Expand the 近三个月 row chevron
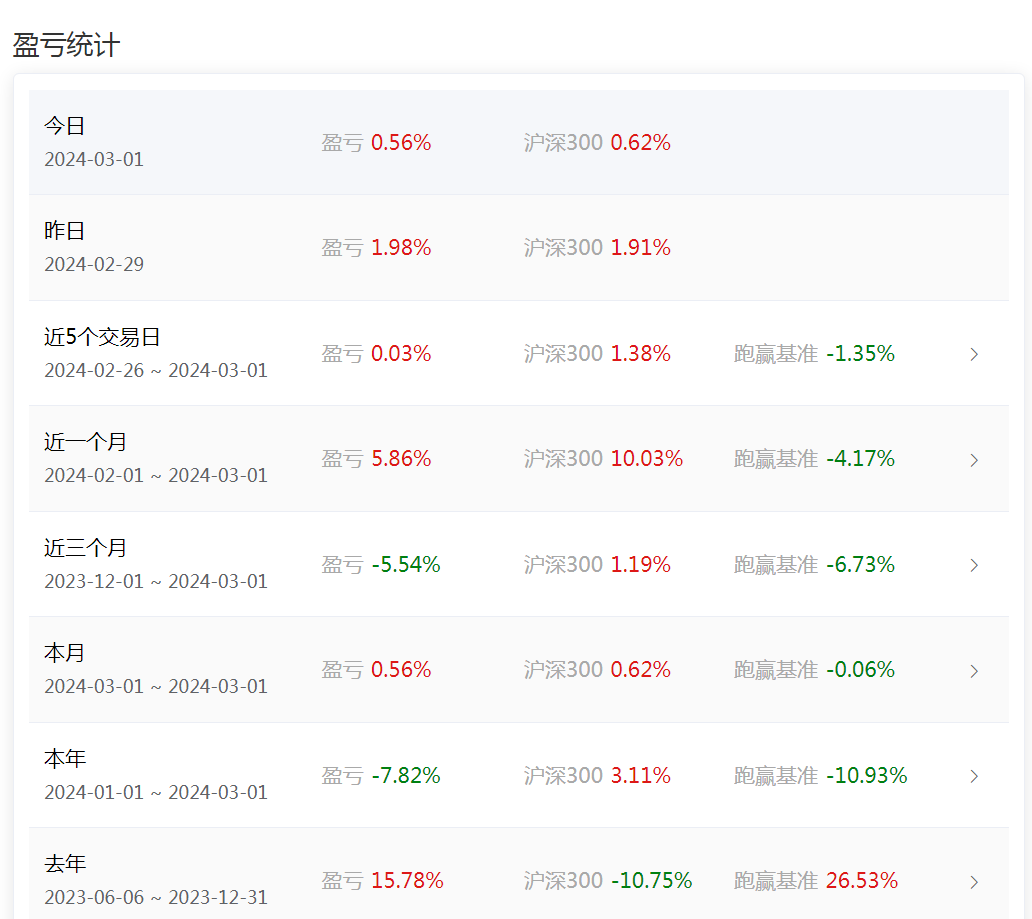 coord(974,565)
